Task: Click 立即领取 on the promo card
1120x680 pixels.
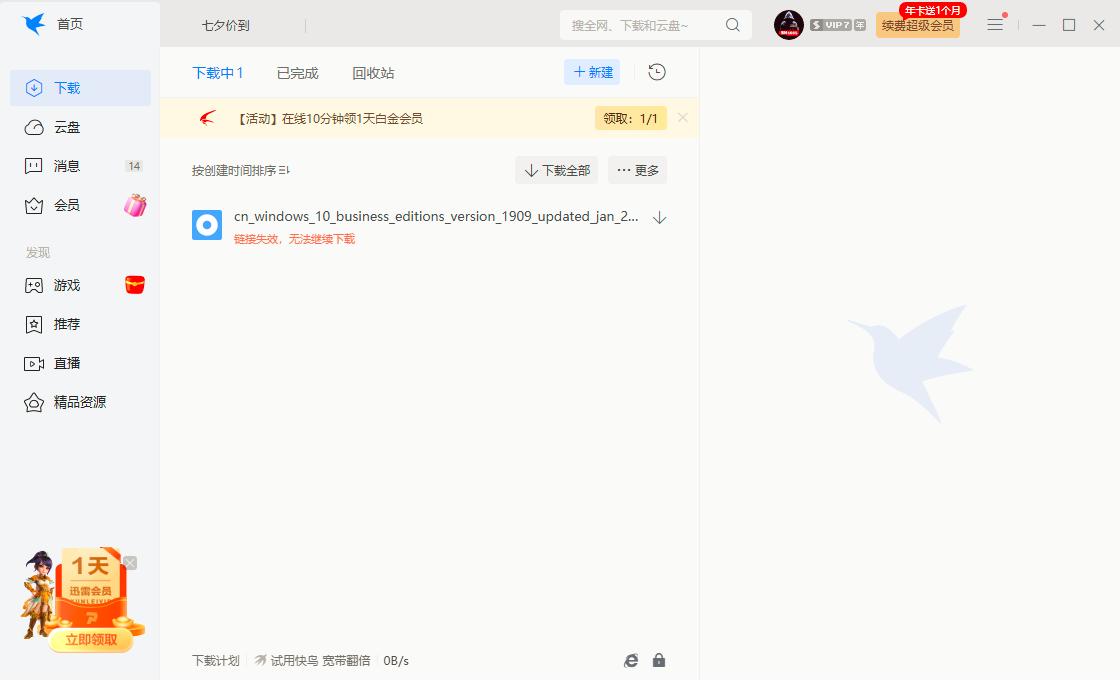Action: pyautogui.click(x=91, y=639)
